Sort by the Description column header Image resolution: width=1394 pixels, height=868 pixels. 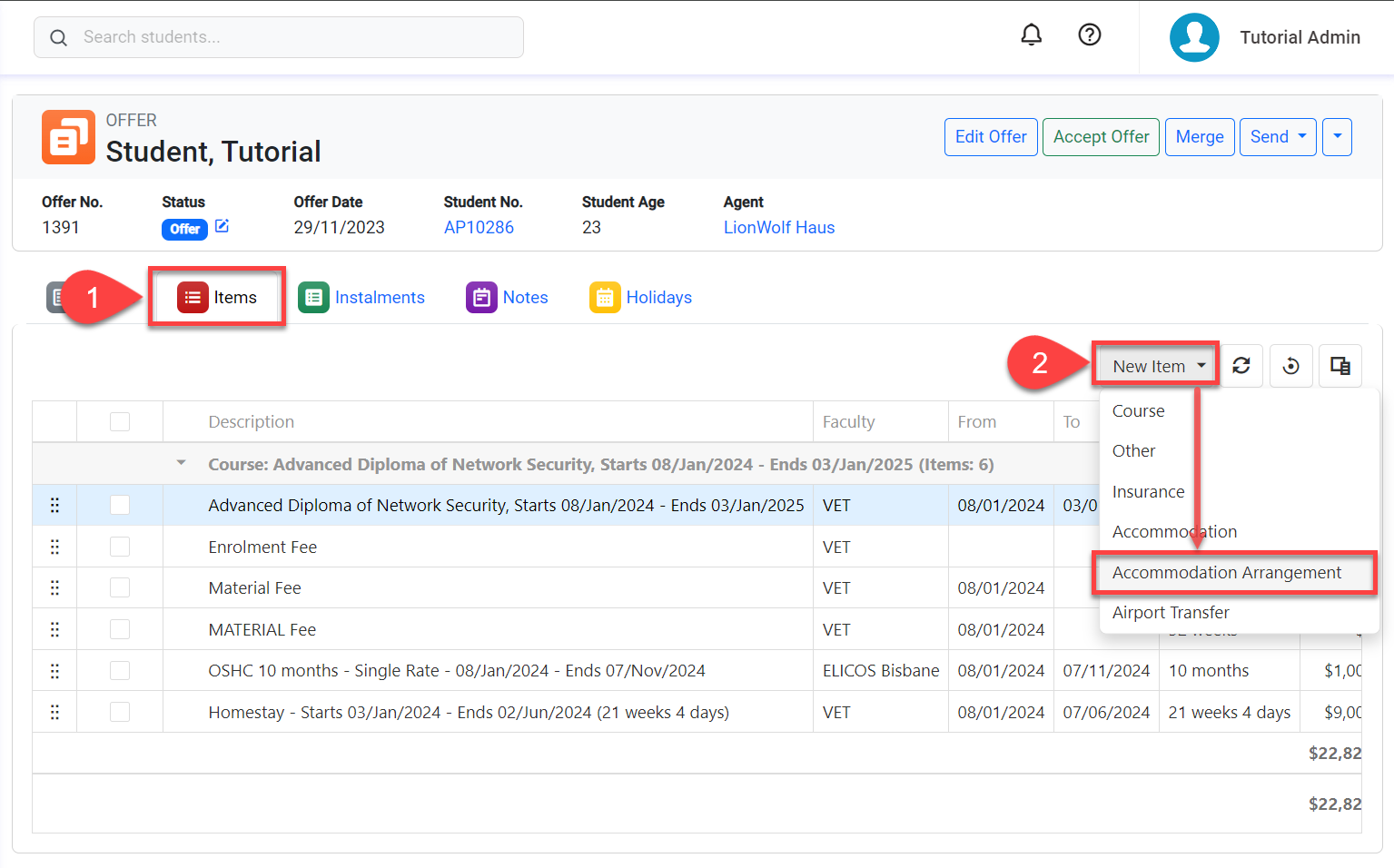pyautogui.click(x=252, y=421)
